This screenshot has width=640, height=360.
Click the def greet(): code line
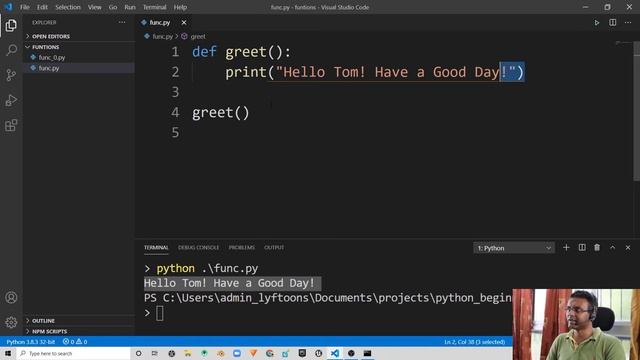(x=241, y=52)
